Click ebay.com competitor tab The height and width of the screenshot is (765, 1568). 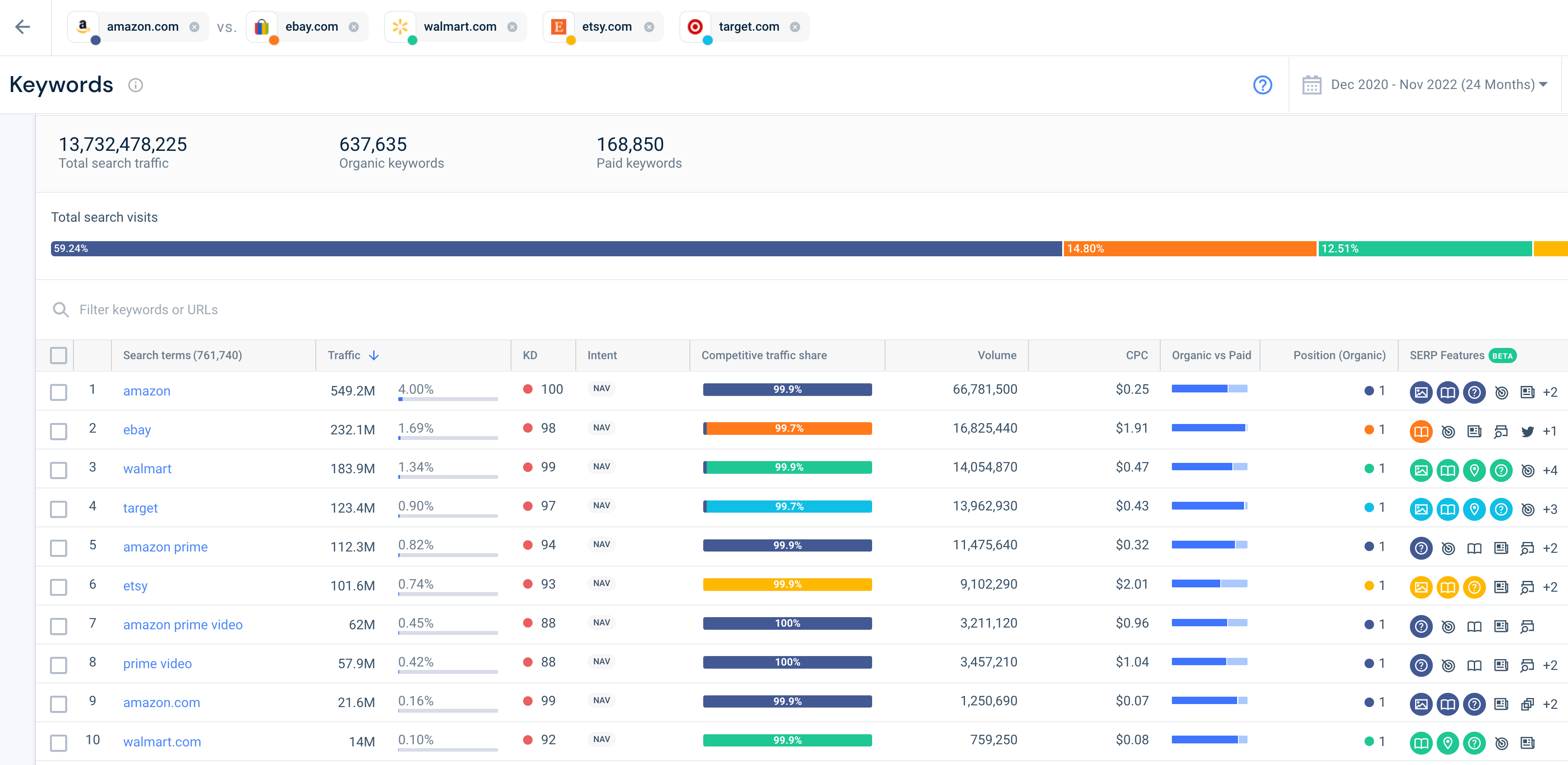(308, 27)
